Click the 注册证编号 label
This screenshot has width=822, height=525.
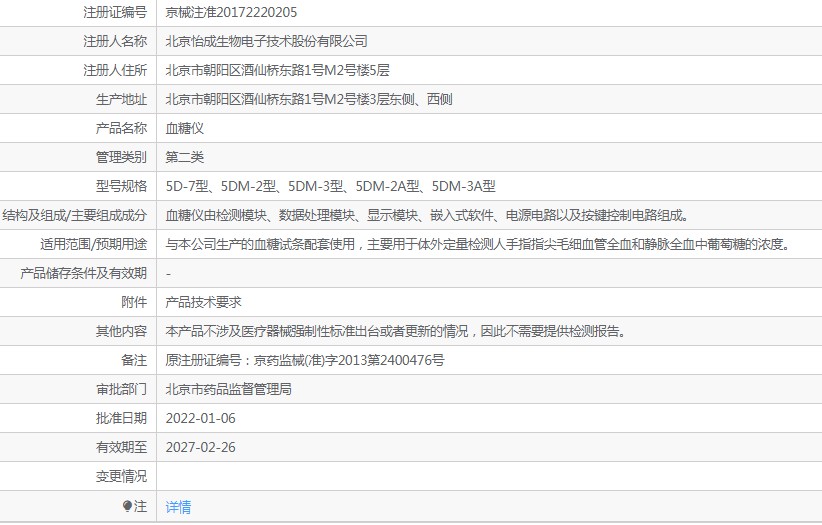115,12
